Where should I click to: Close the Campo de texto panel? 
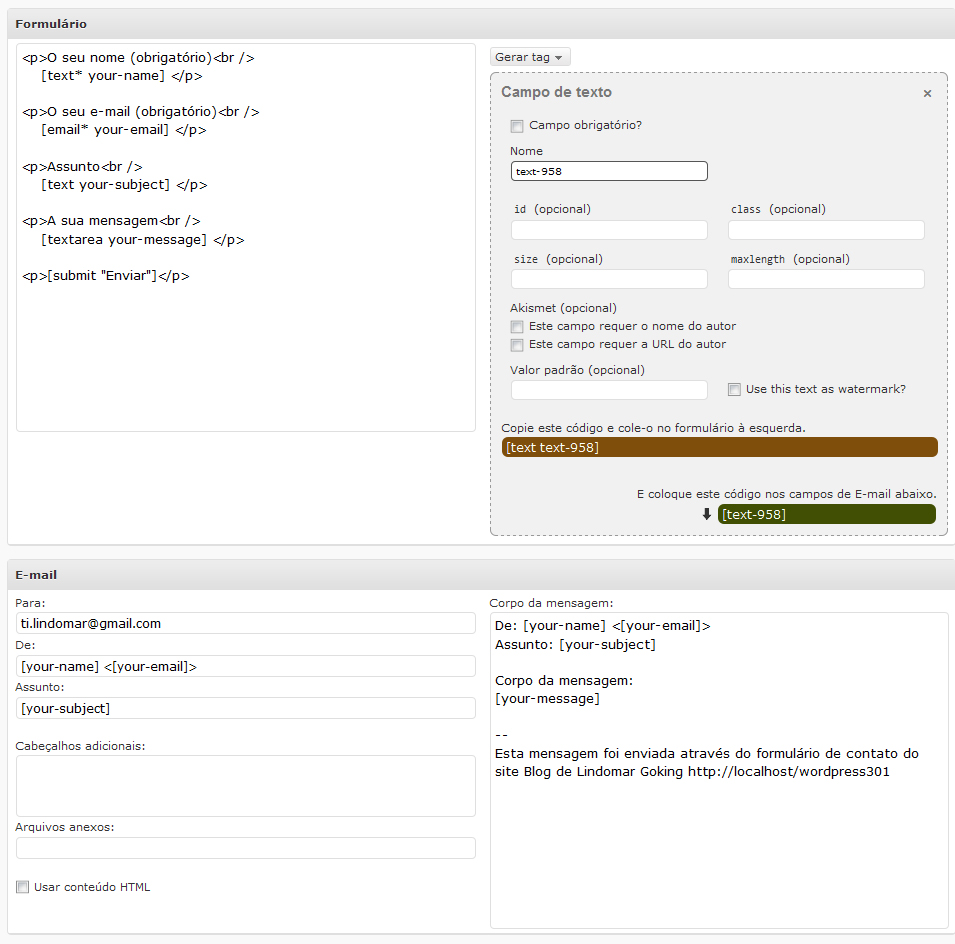[927, 93]
